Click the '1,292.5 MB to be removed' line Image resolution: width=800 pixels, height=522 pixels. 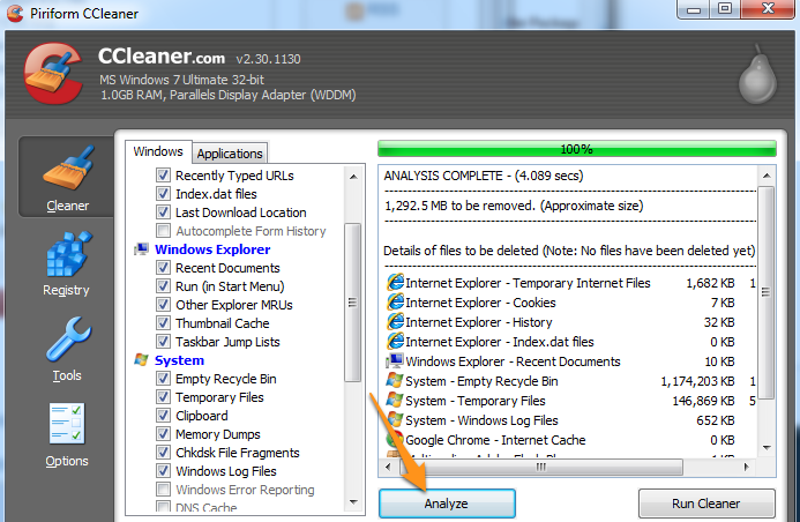click(x=513, y=206)
